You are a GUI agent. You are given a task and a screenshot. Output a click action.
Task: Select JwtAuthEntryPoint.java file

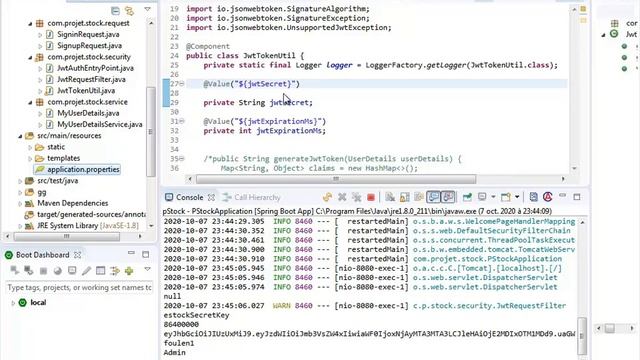pos(95,68)
